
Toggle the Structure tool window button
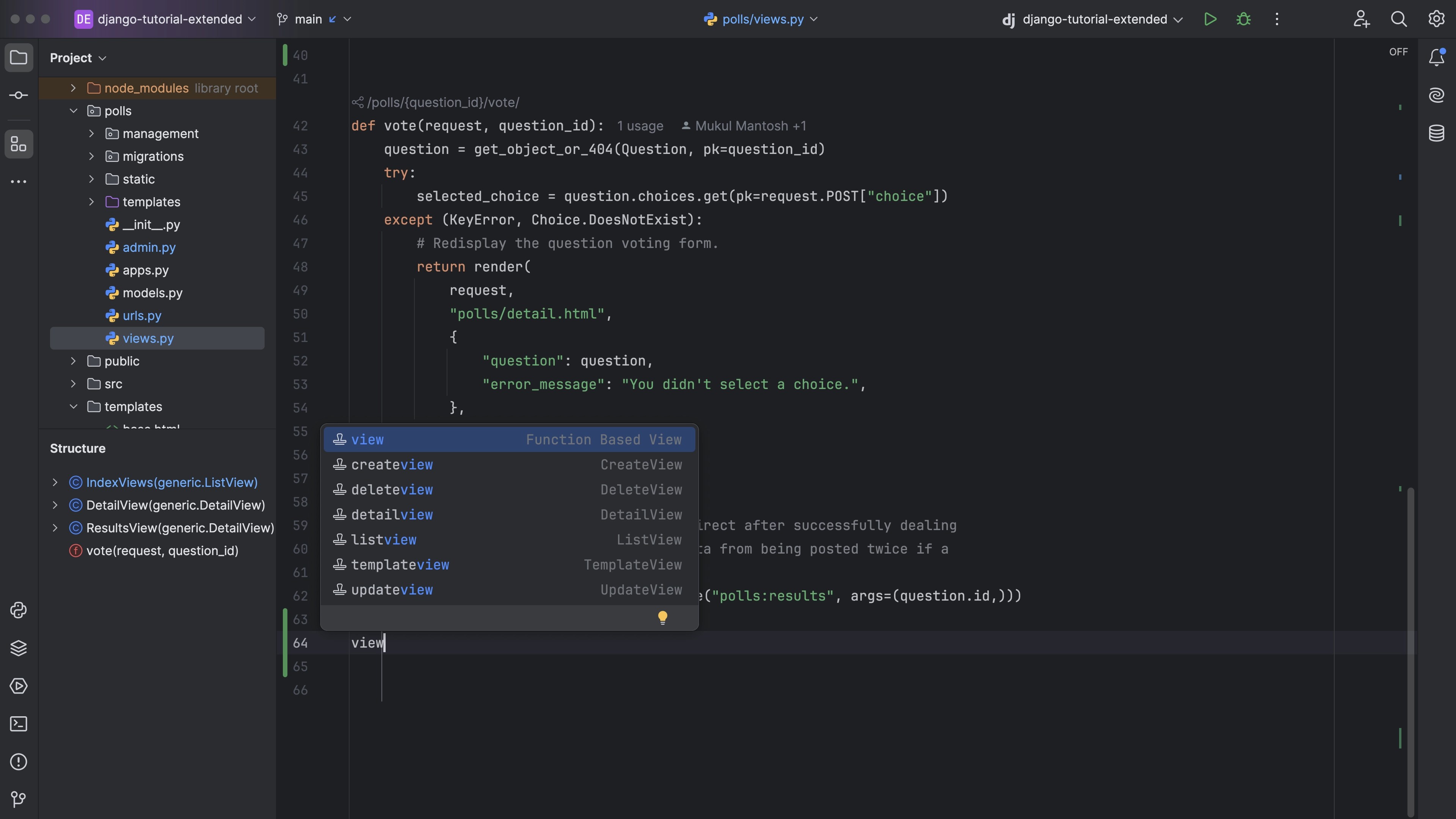(19, 144)
